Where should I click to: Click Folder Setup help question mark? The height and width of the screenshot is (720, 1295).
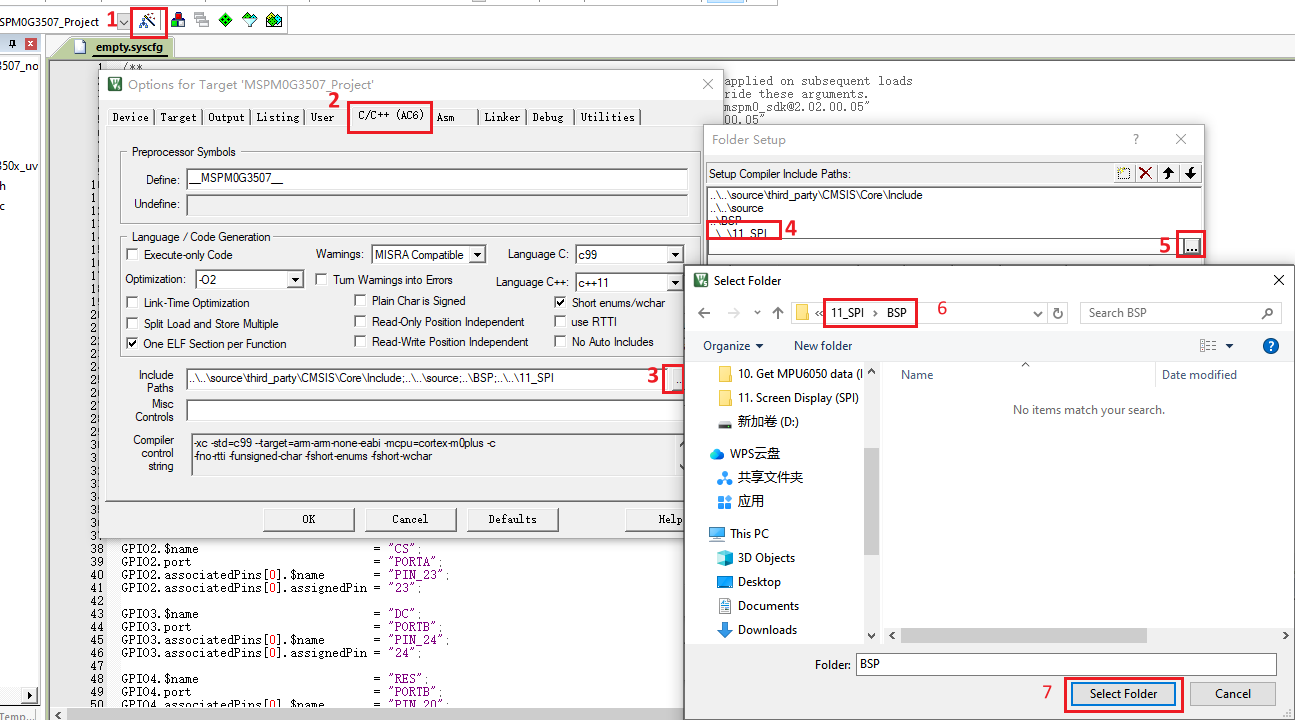coord(1135,140)
